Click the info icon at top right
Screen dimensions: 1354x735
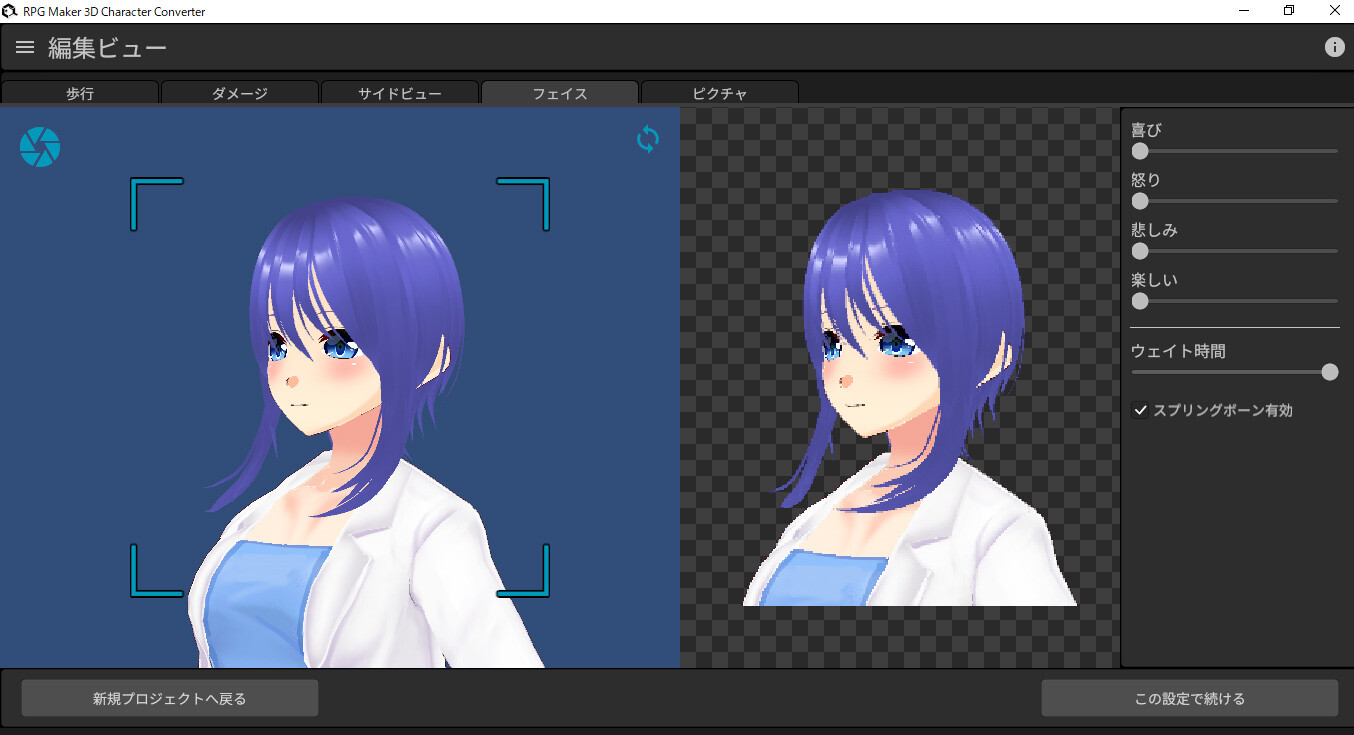pyautogui.click(x=1335, y=46)
